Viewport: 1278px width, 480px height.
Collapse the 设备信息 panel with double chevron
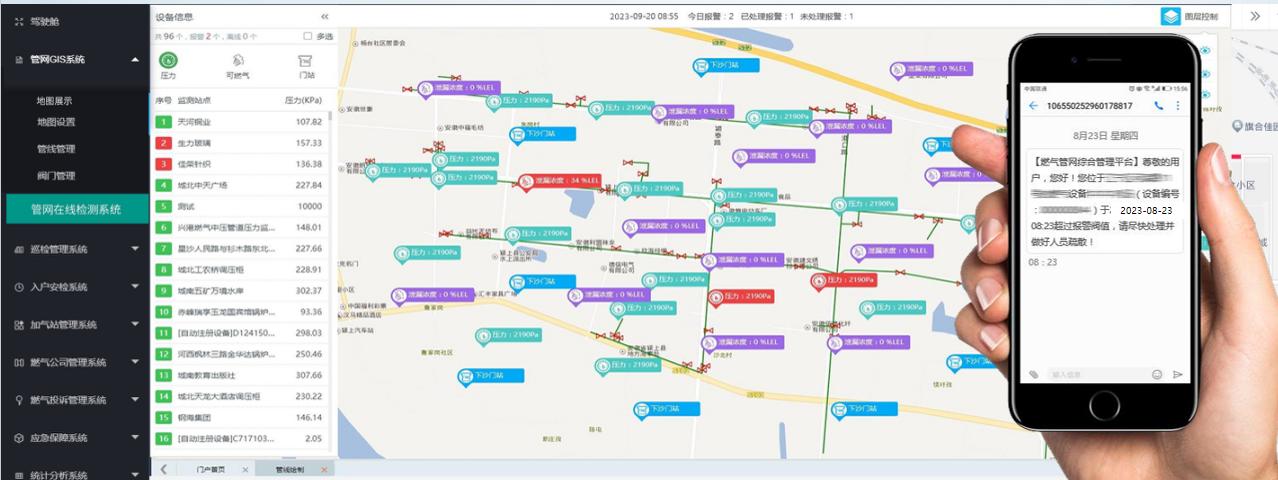pyautogui.click(x=324, y=16)
